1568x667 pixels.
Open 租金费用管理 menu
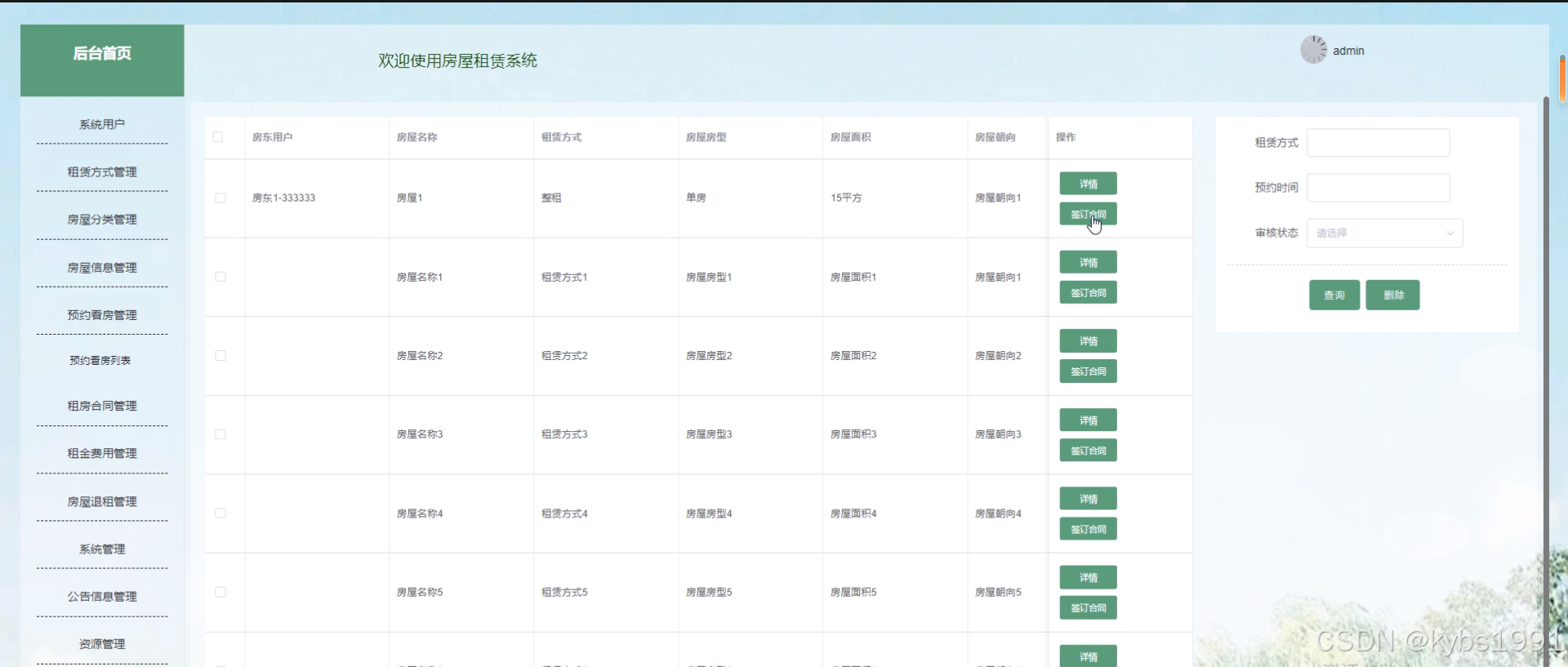pos(102,453)
